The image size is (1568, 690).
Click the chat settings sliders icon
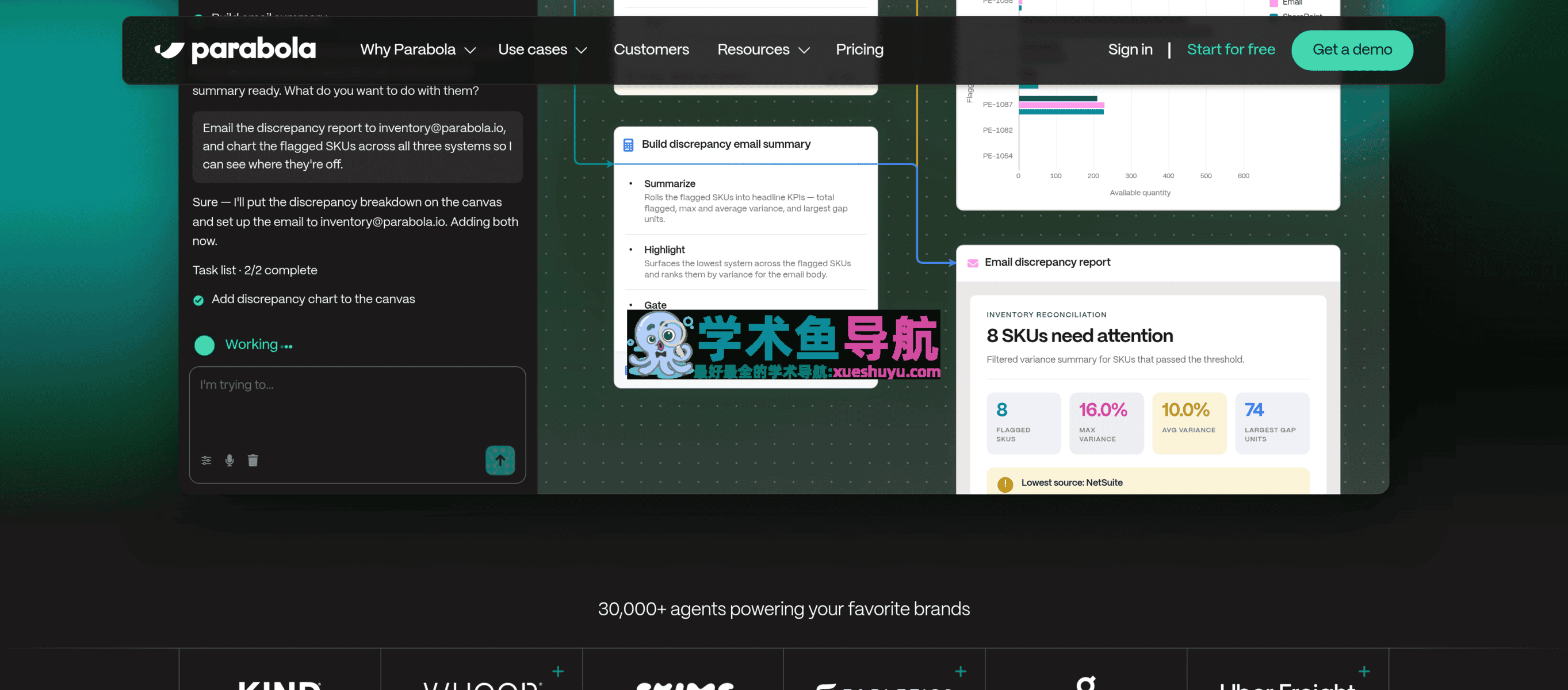206,460
